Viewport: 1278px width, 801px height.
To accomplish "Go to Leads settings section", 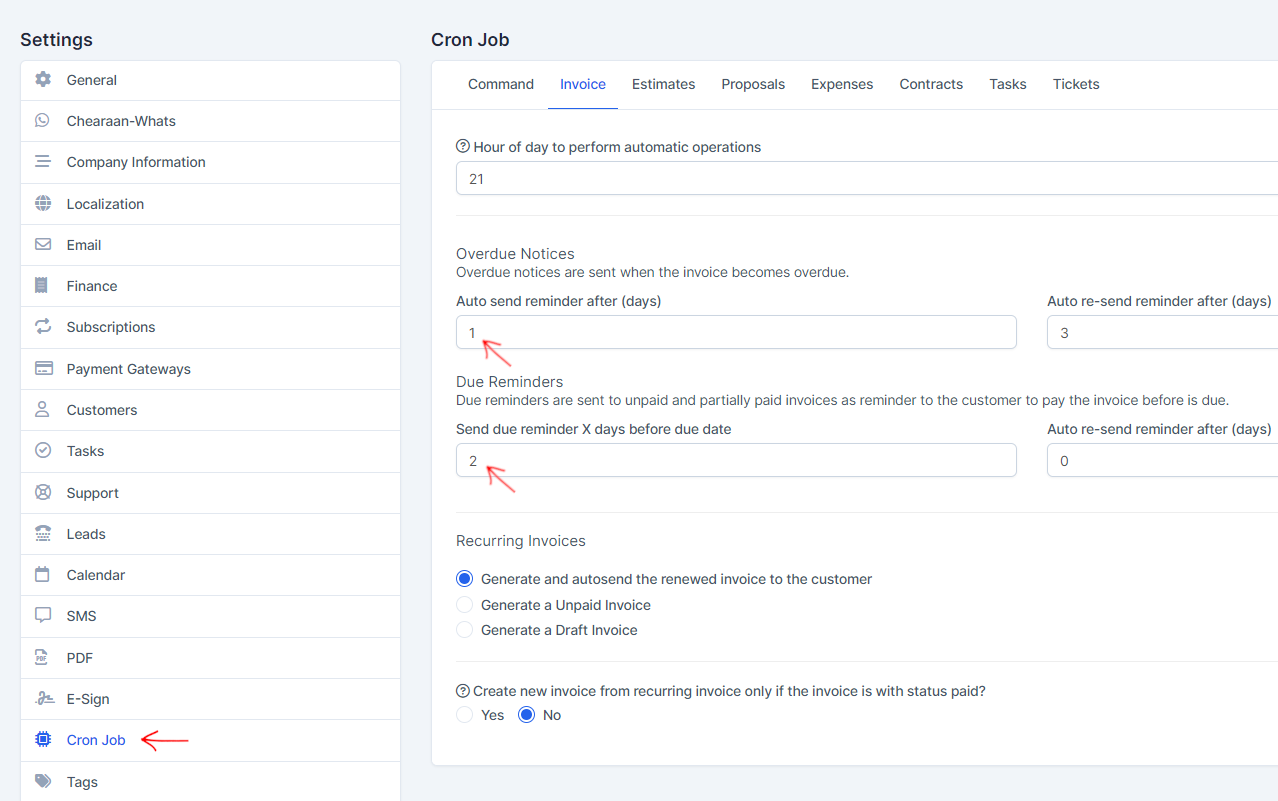I will pos(86,534).
